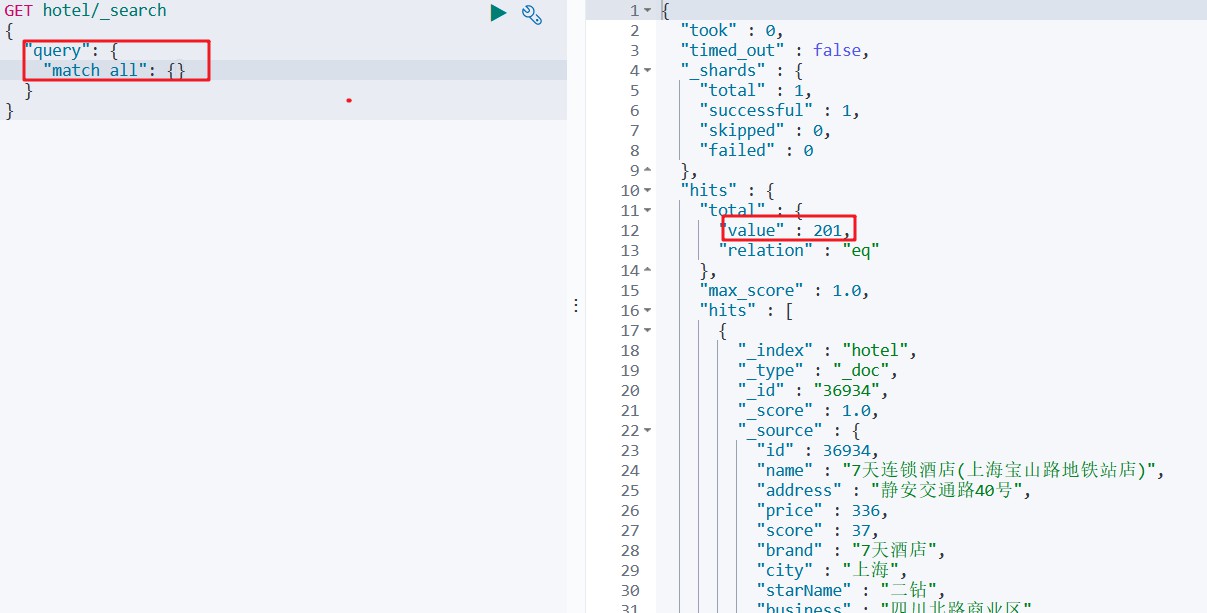1207x613 pixels.
Task: Click the "match_all": {} line in the editor
Action: pyautogui.click(x=114, y=70)
